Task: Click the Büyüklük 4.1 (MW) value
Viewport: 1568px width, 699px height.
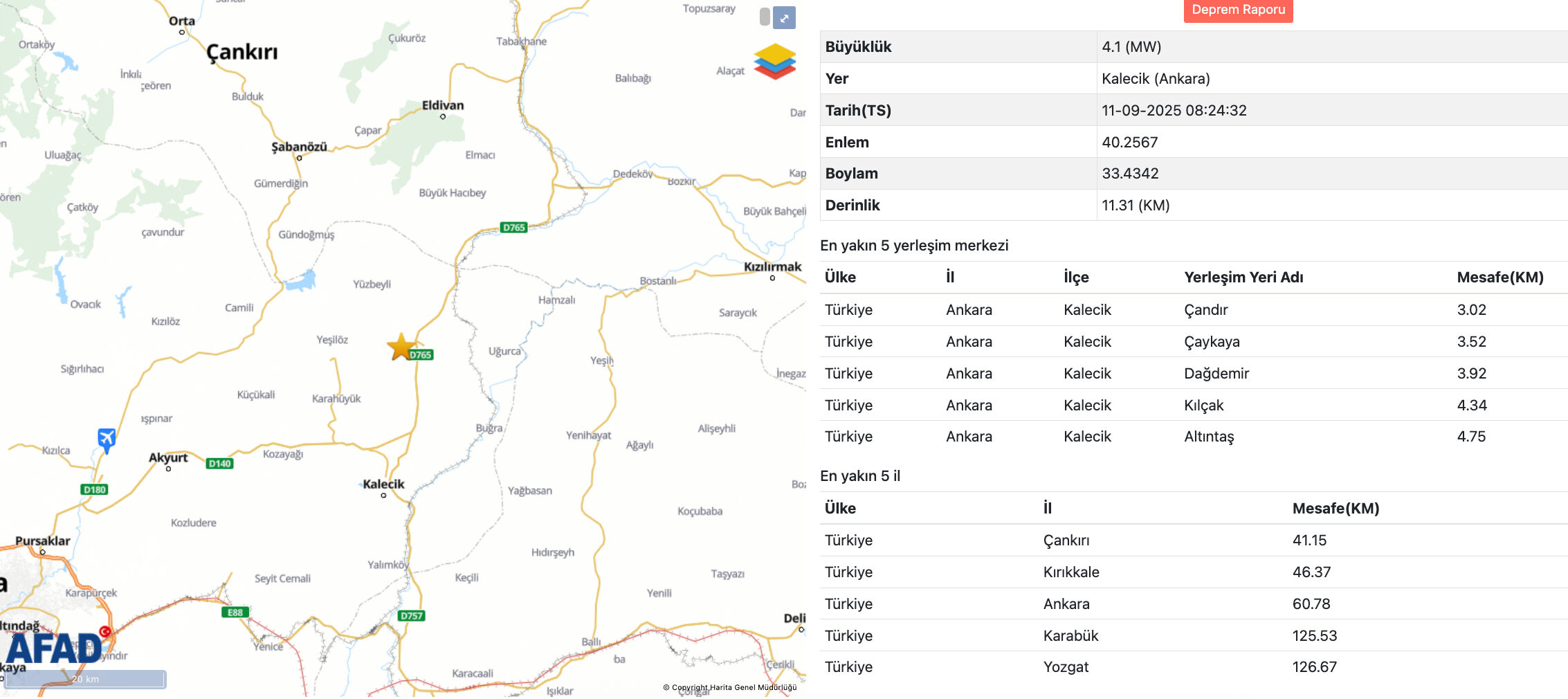Action: coord(1131,47)
